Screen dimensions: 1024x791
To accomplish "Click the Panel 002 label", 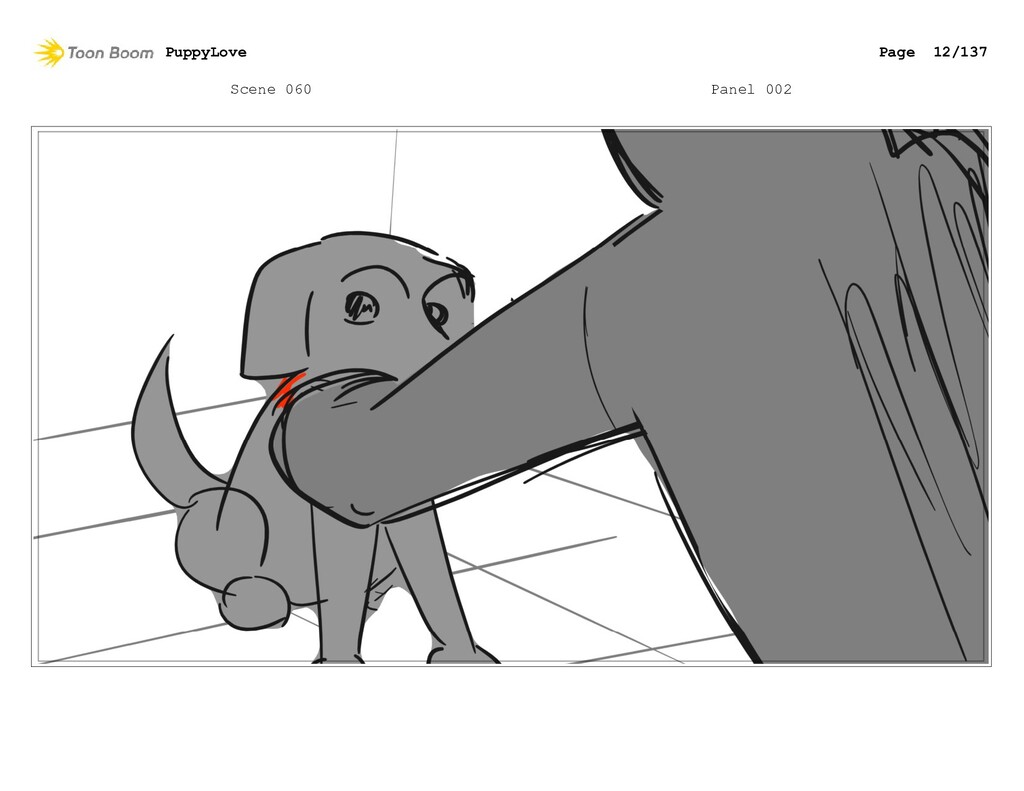I will pyautogui.click(x=751, y=89).
